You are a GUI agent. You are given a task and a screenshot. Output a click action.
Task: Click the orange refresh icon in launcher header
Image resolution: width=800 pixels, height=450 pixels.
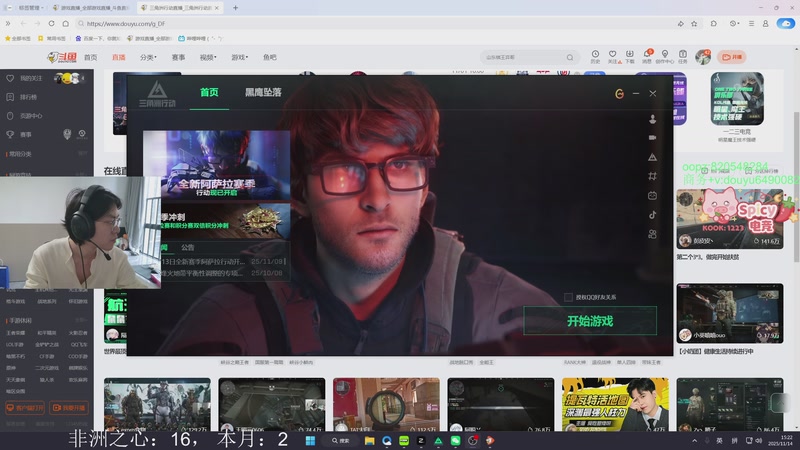(619, 93)
